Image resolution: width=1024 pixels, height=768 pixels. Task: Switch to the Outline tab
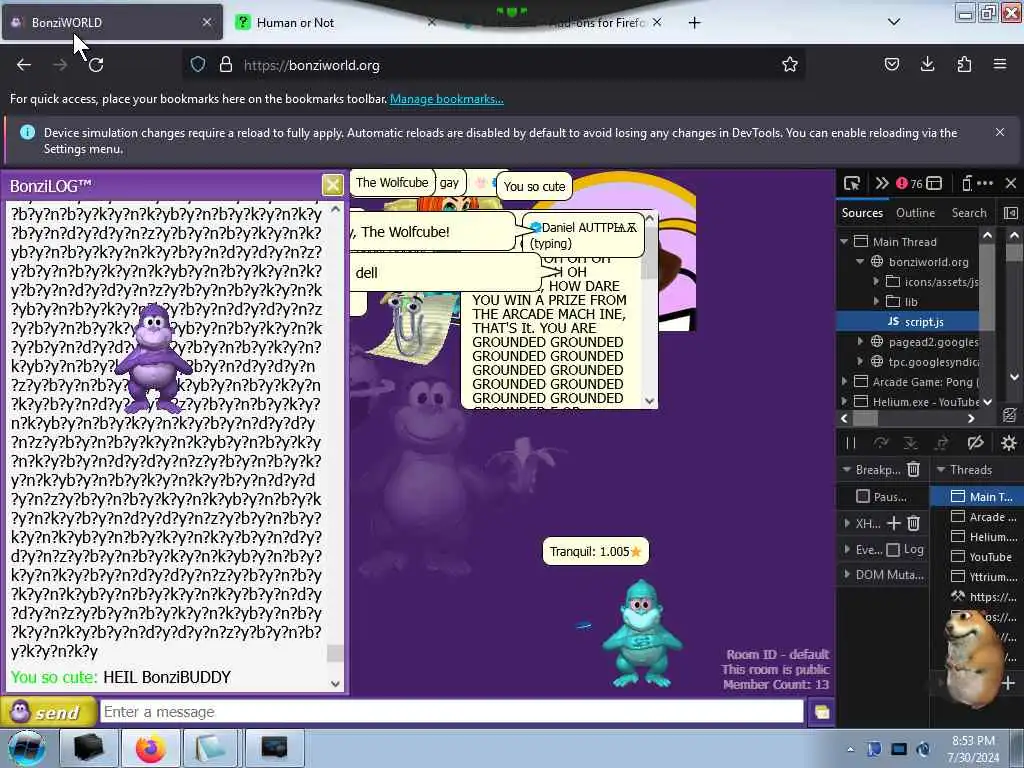point(915,213)
